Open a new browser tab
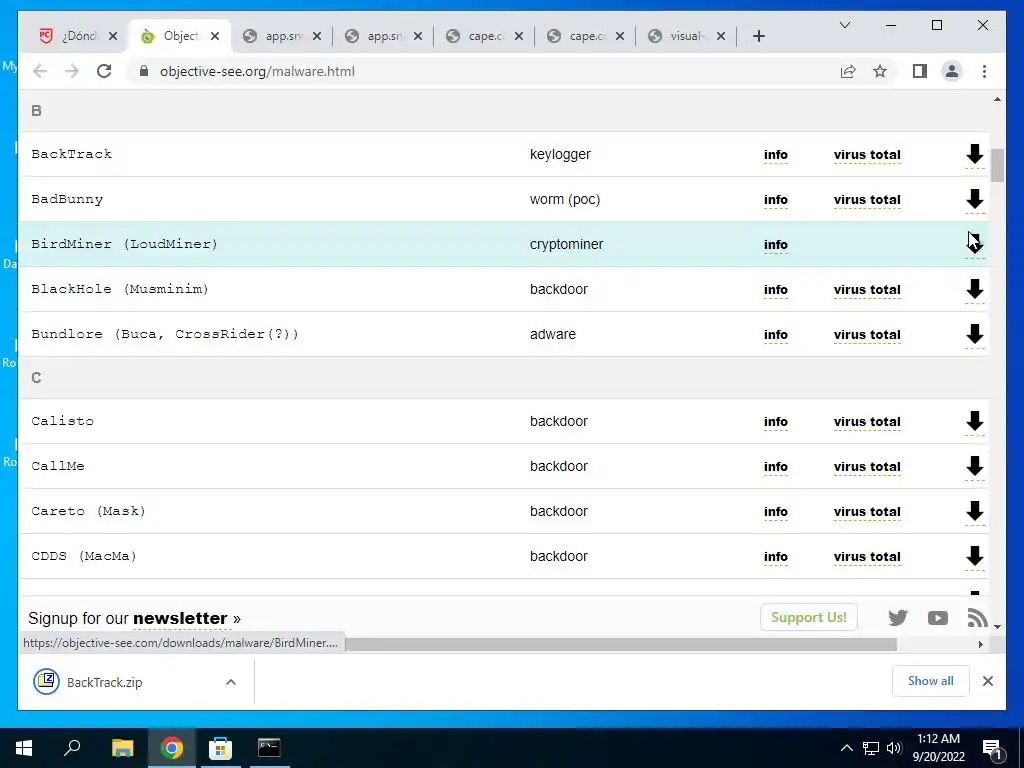The height and width of the screenshot is (768, 1024). coord(758,36)
